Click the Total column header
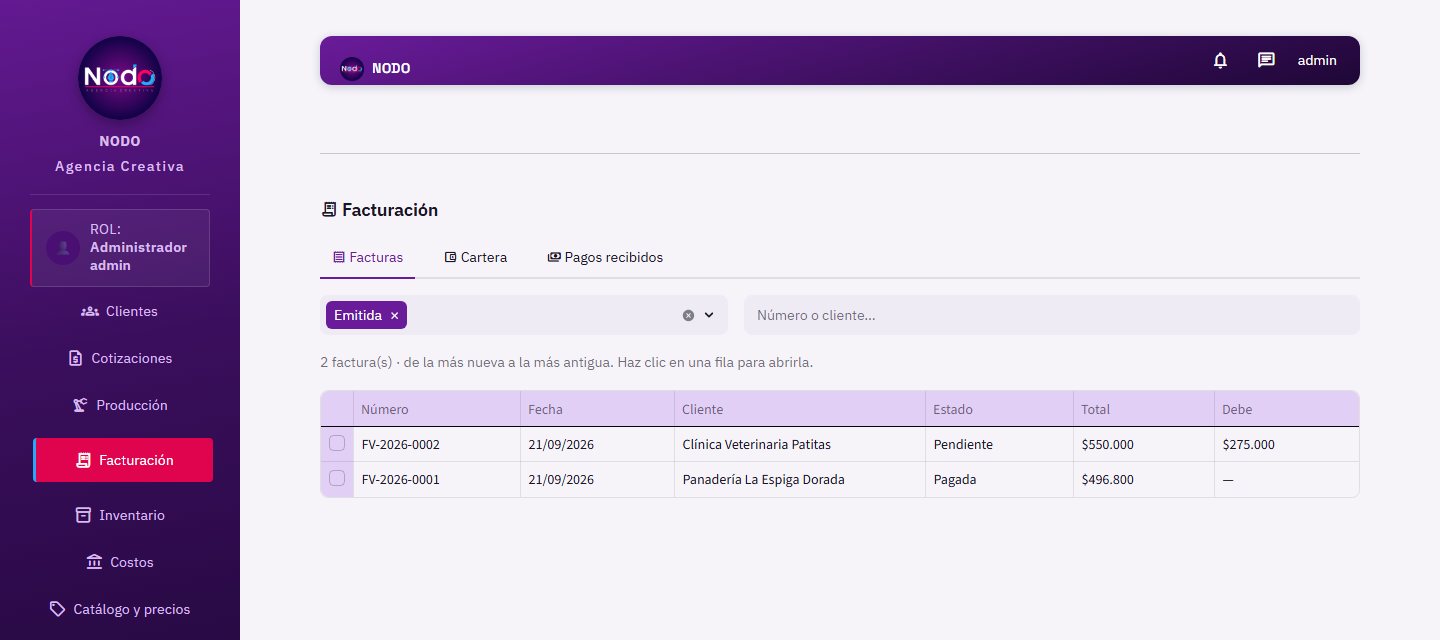The image size is (1440, 640). pos(1144,409)
